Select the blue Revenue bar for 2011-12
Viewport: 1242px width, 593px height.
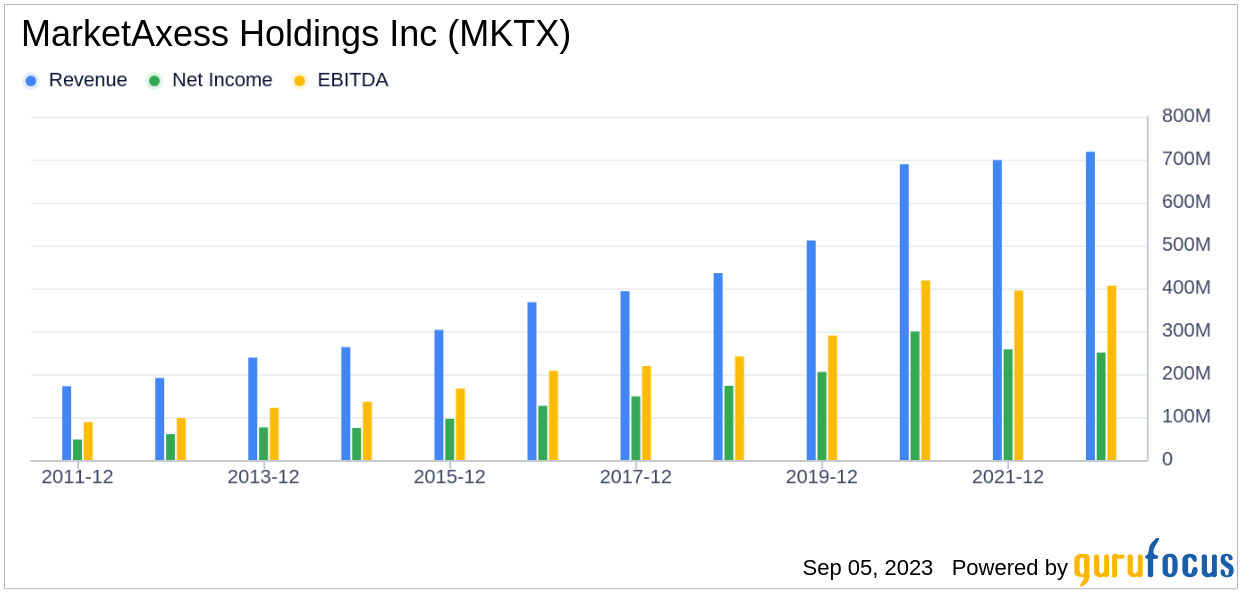[67, 423]
